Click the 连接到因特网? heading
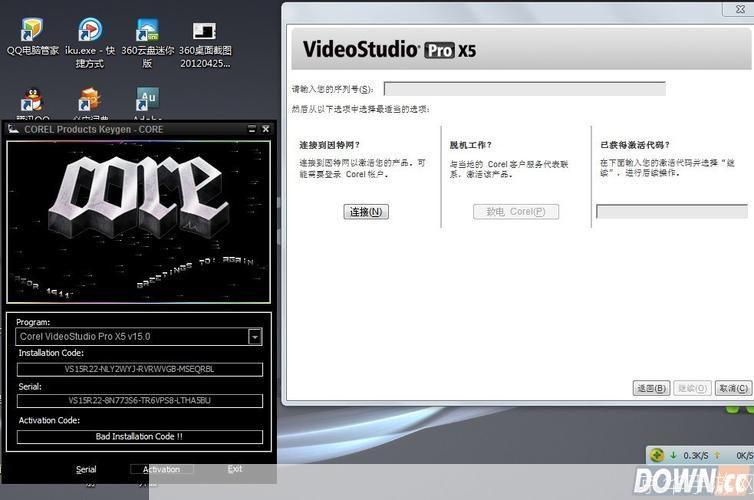Image resolution: width=754 pixels, height=500 pixels. coord(329,145)
